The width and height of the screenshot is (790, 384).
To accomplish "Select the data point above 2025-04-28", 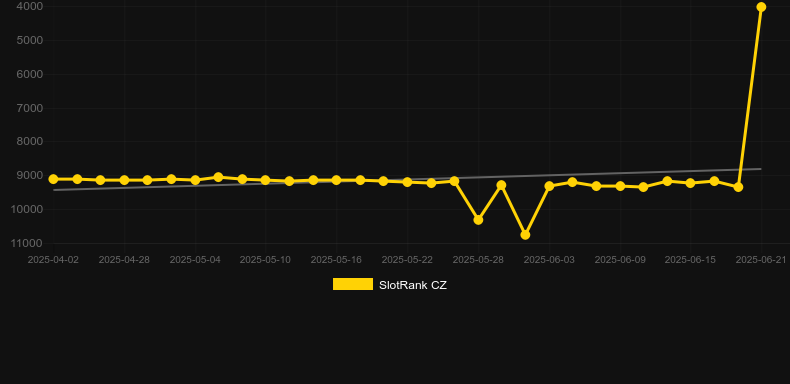I will coord(124,180).
